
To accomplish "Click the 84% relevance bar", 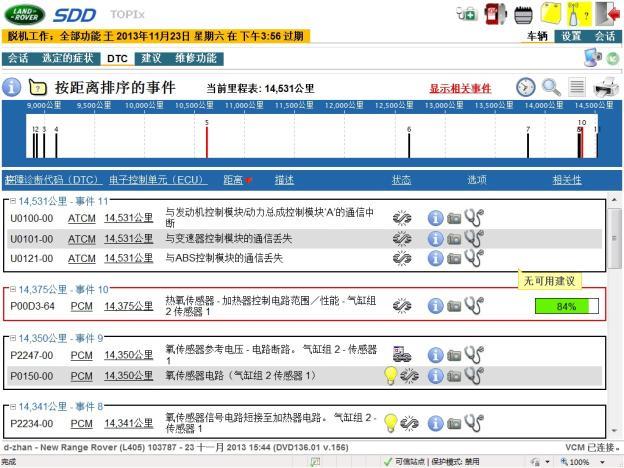I will (567, 306).
